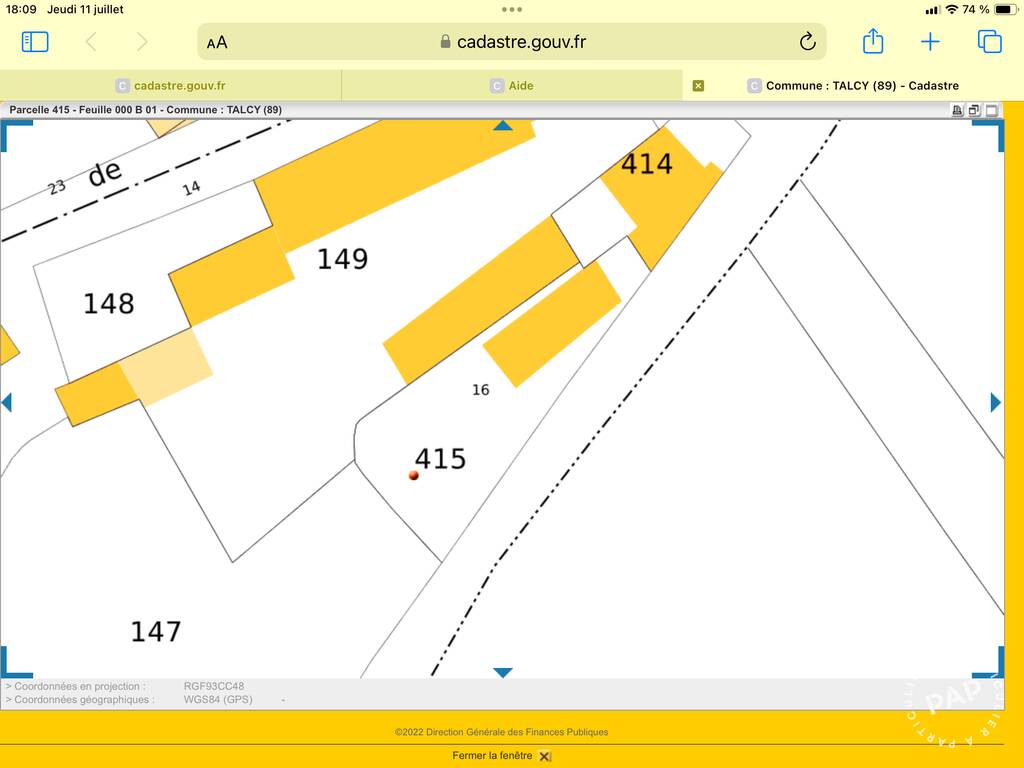Open the Safari share sheet

873,41
